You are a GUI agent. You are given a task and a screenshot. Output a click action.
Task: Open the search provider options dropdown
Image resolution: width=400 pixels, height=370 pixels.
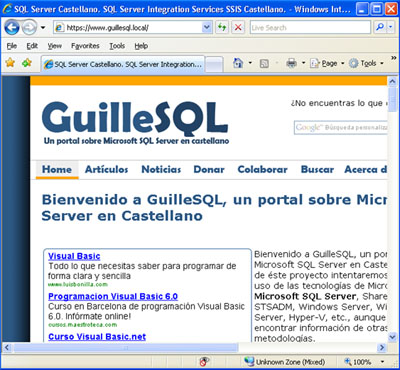point(391,28)
